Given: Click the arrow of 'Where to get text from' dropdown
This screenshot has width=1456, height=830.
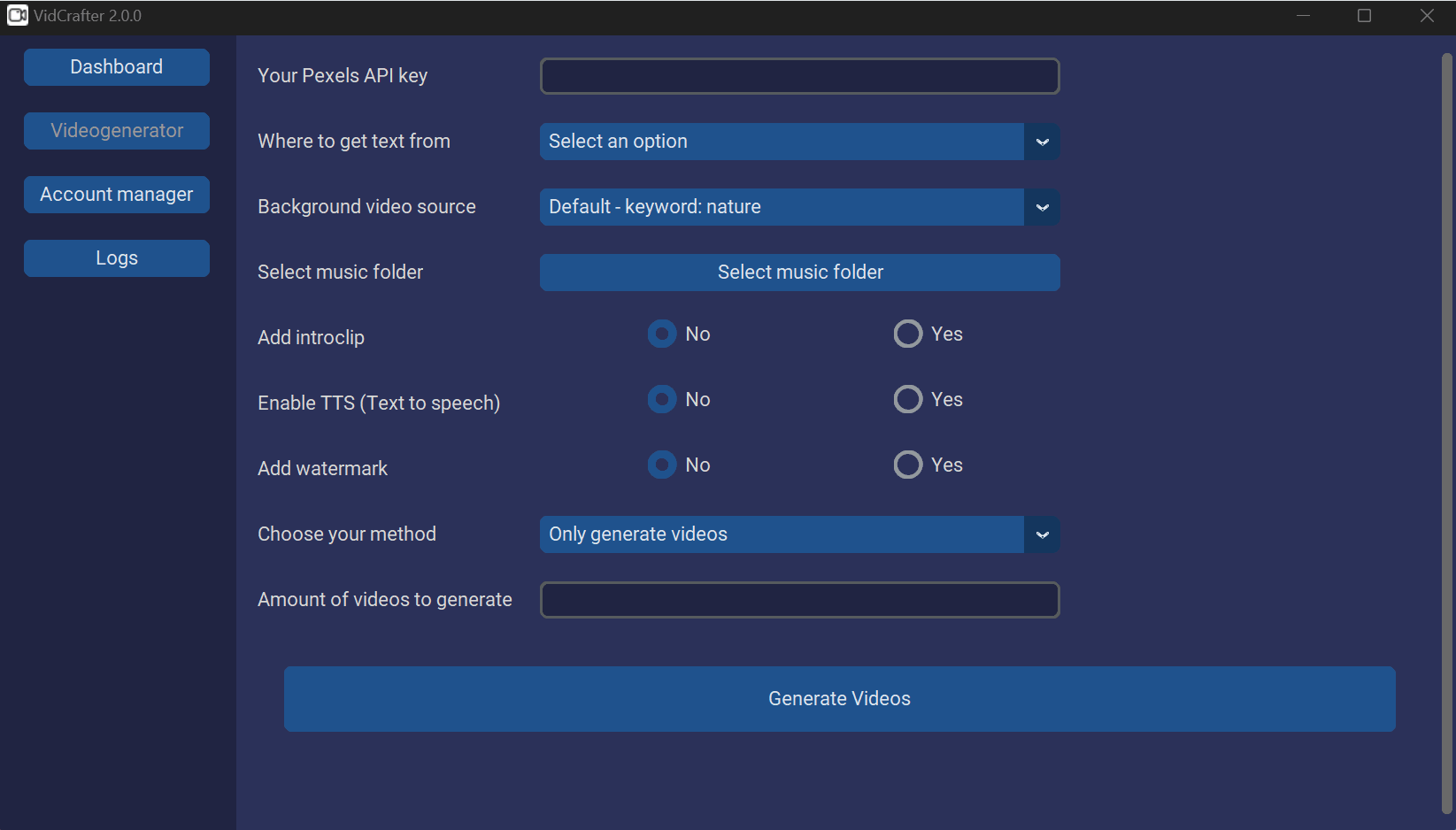Looking at the screenshot, I should tap(1042, 142).
